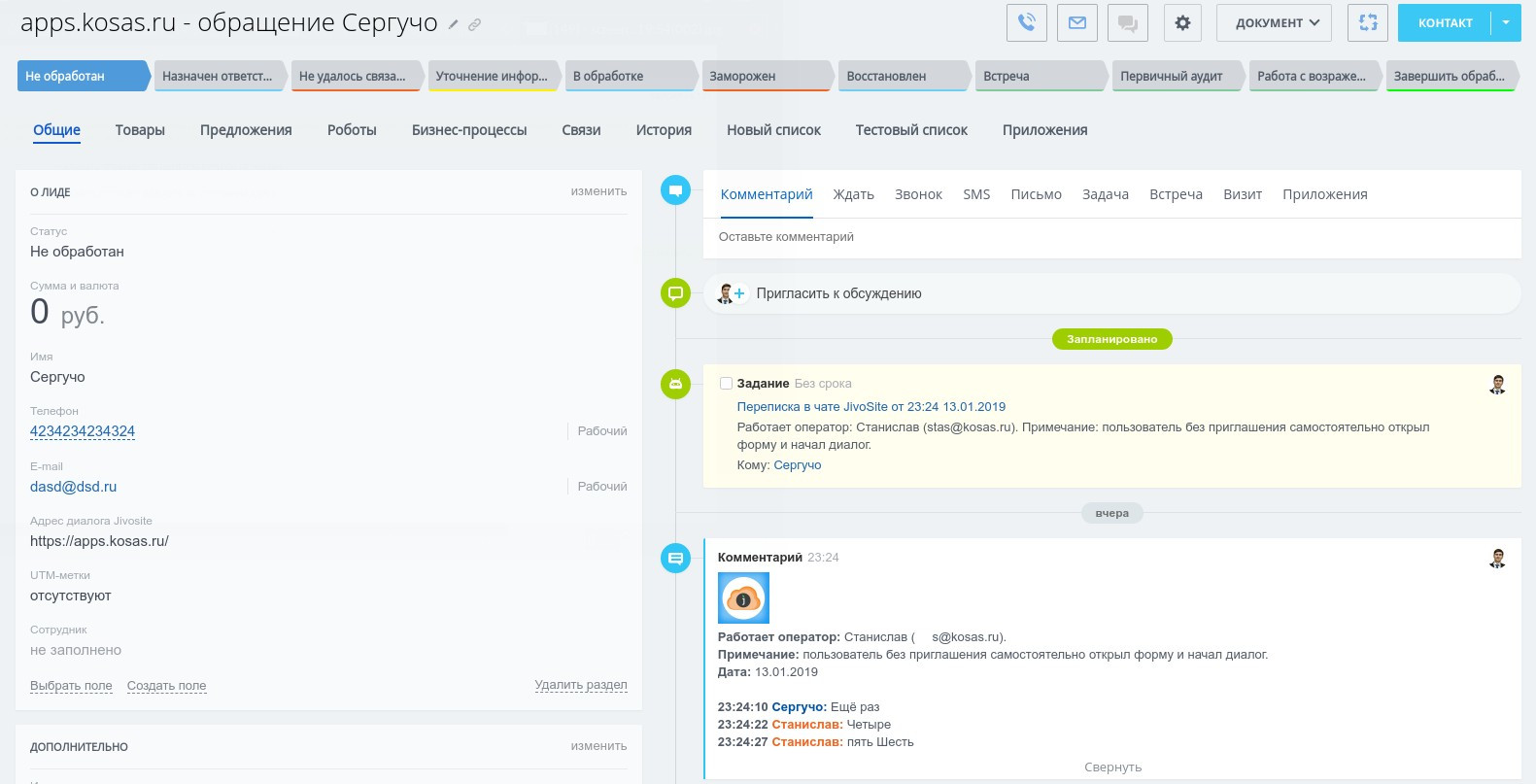Click the expand fullscreen icon button
Image resolution: width=1536 pixels, height=784 pixels.
coord(1367,22)
